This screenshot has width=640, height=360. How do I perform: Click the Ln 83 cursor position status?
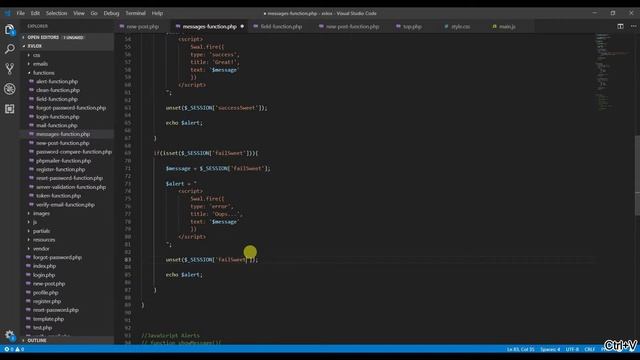tap(520, 349)
